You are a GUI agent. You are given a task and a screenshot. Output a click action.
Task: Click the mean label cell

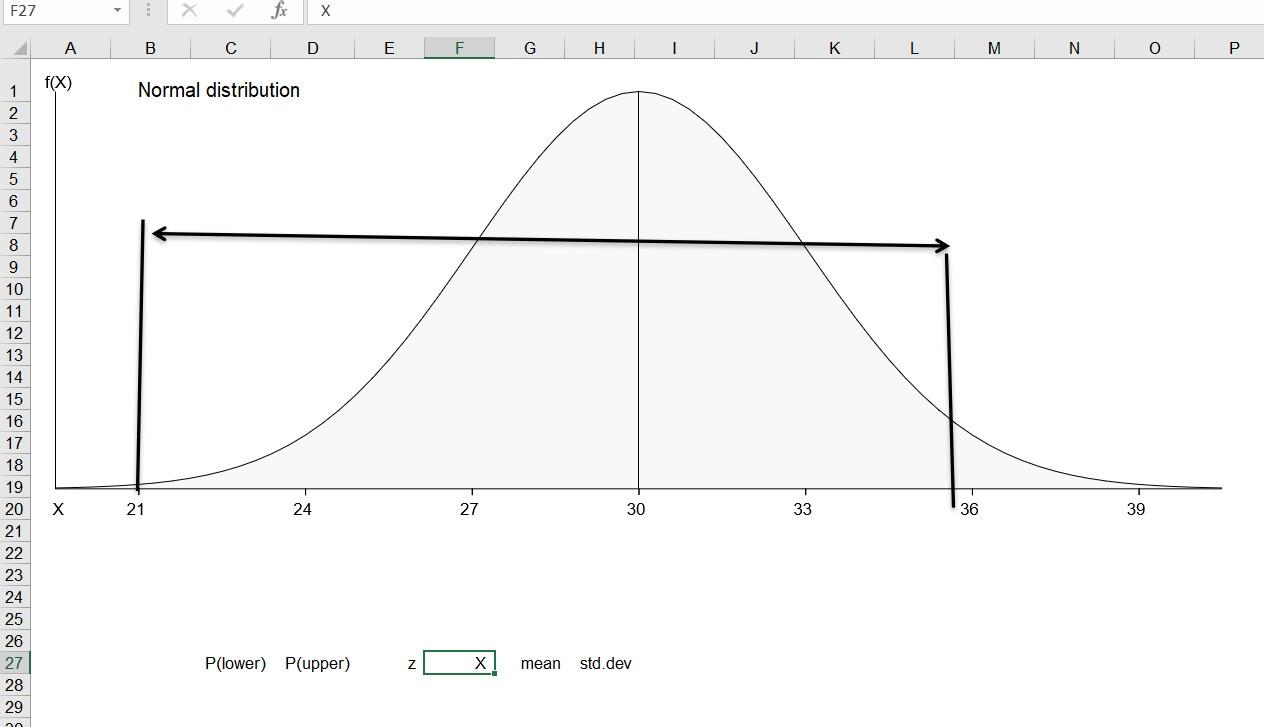coord(541,662)
